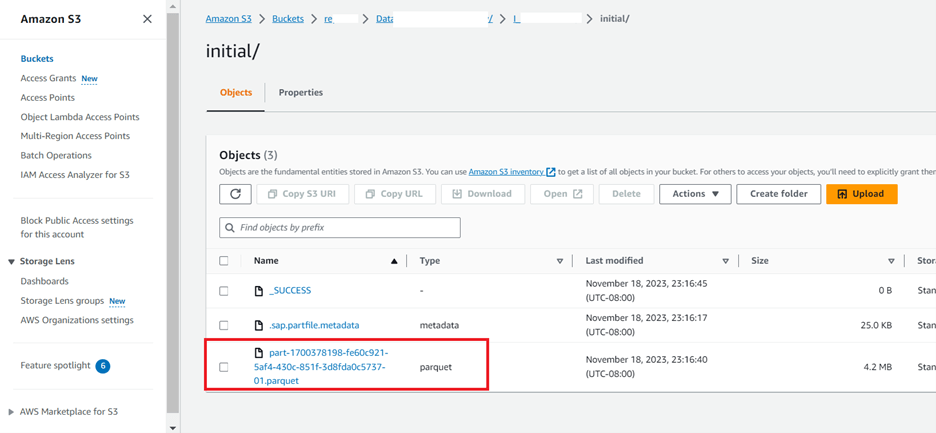Open the .sap.partfile.metadata object link
This screenshot has width=936, height=433.
315,325
